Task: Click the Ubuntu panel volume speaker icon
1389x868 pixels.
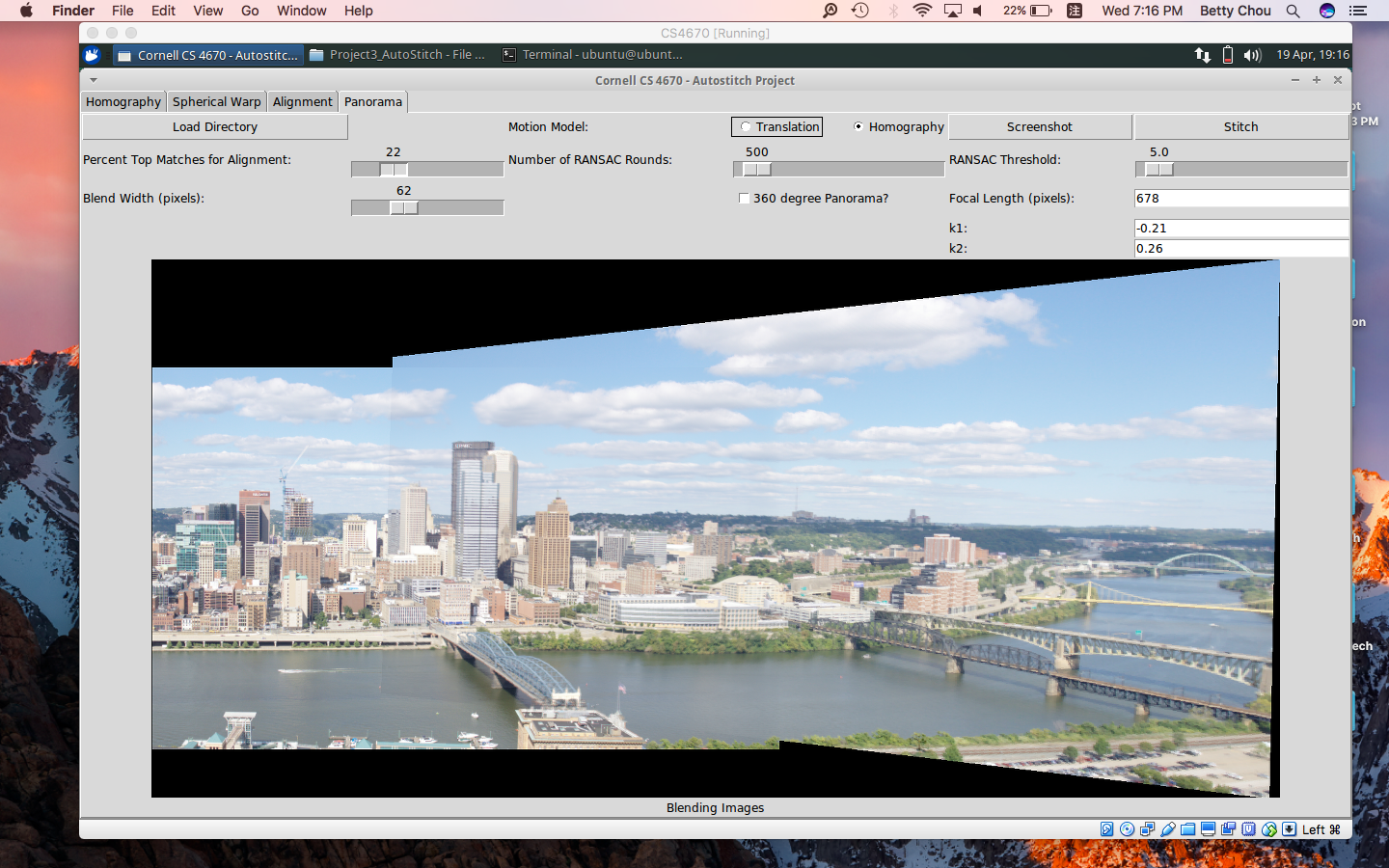Action: (x=1252, y=55)
